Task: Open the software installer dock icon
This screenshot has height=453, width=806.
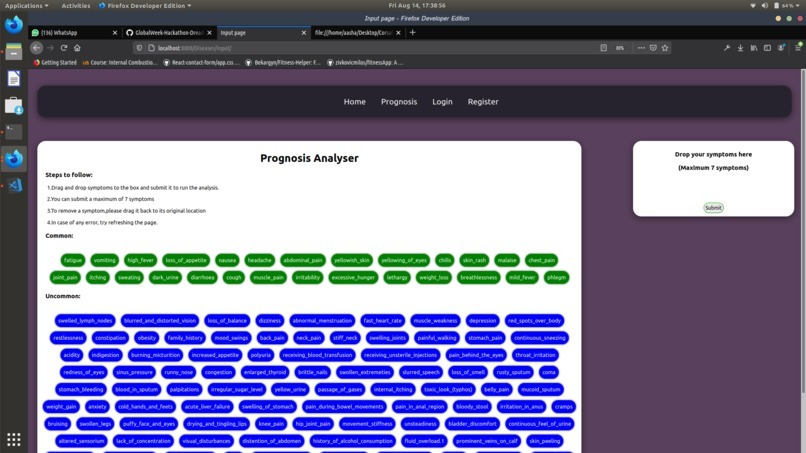Action: (x=14, y=105)
